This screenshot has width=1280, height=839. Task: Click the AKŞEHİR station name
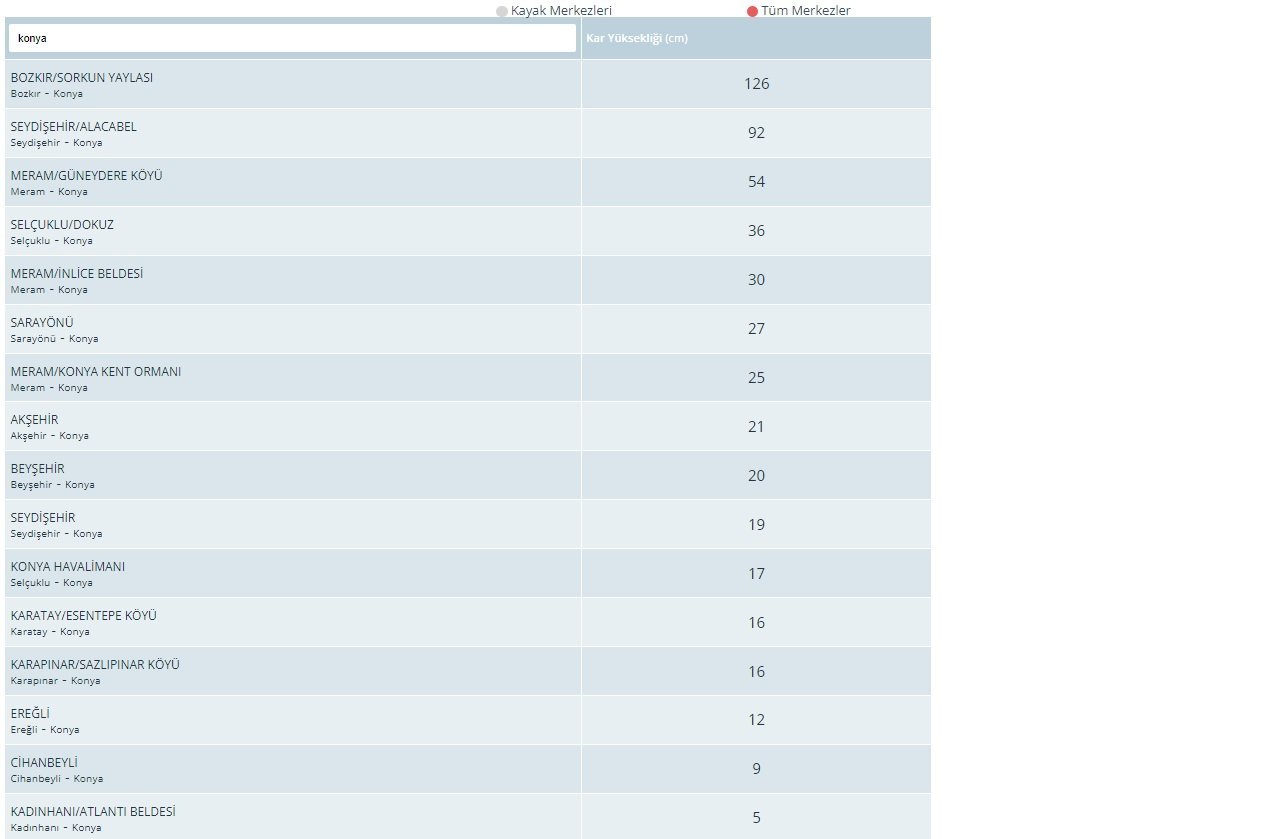pyautogui.click(x=35, y=420)
